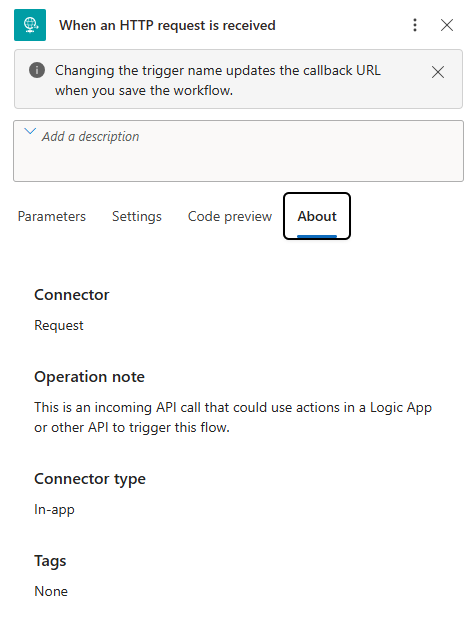Collapse the description chevron
Viewport: 469px width, 636px height.
(30, 131)
